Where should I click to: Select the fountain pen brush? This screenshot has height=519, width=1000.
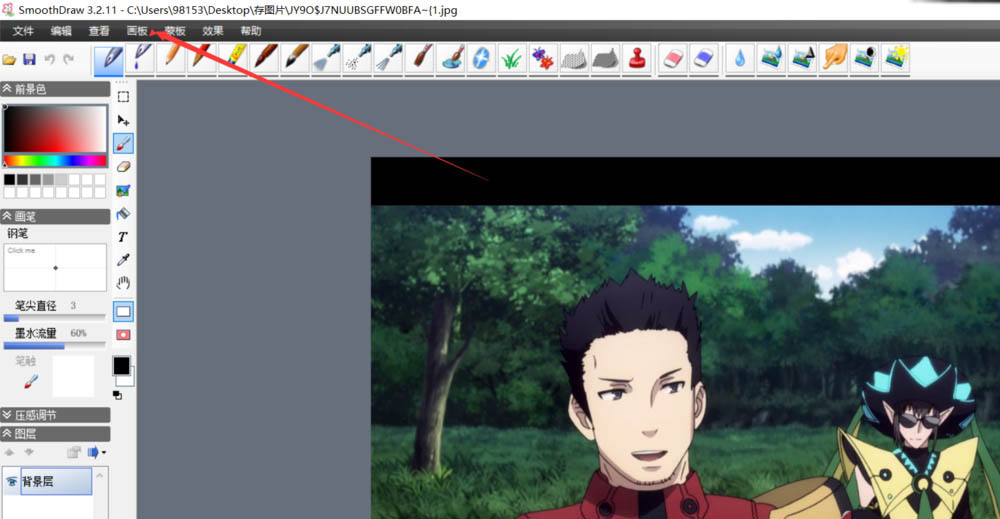click(109, 59)
